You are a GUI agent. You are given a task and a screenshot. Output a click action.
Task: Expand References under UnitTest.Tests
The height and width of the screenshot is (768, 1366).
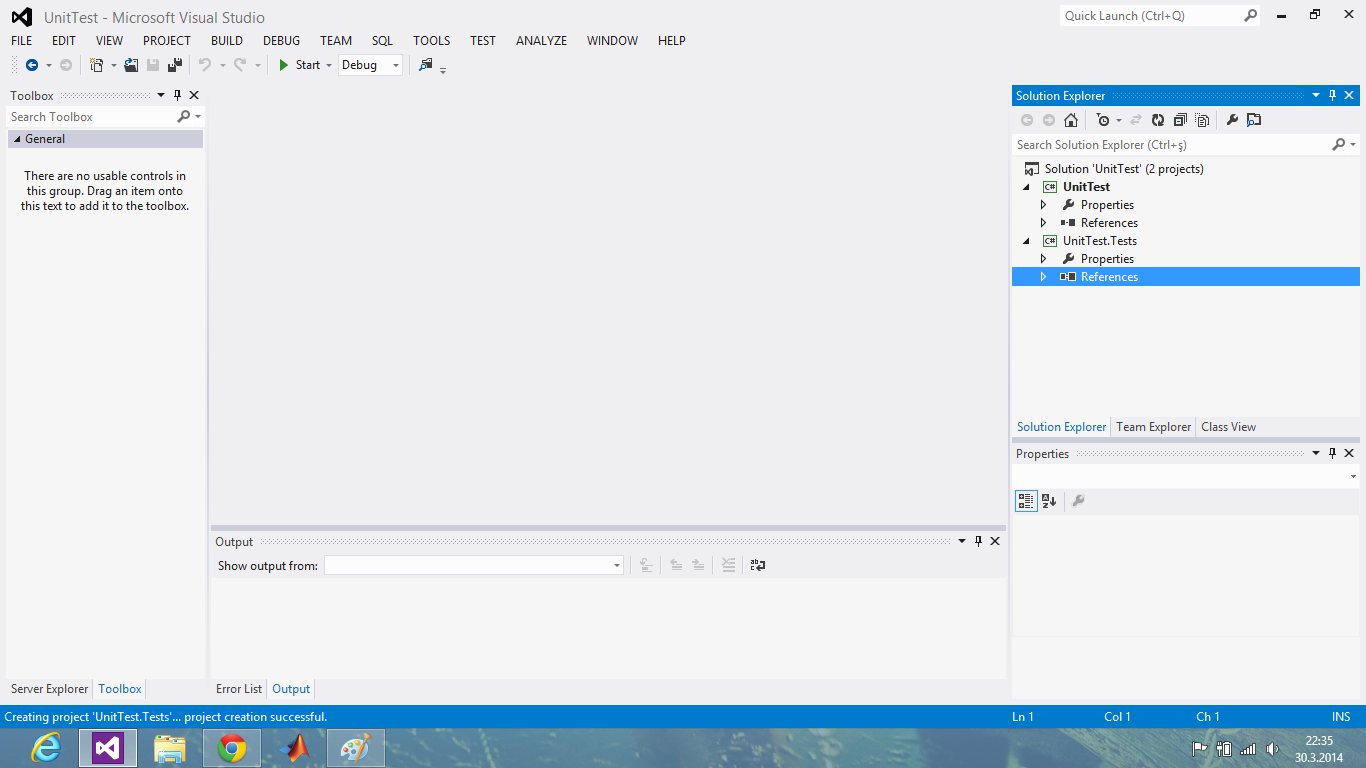coord(1043,277)
